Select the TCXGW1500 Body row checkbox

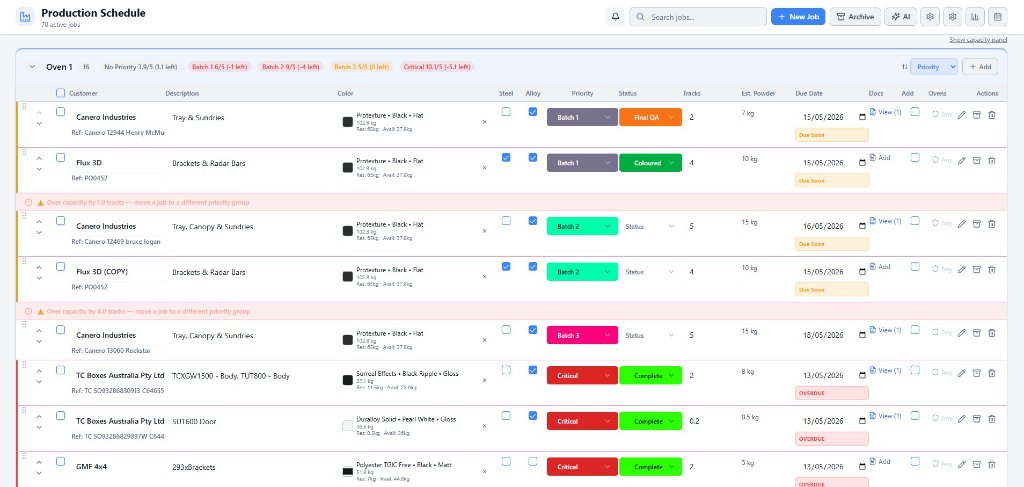(61, 370)
